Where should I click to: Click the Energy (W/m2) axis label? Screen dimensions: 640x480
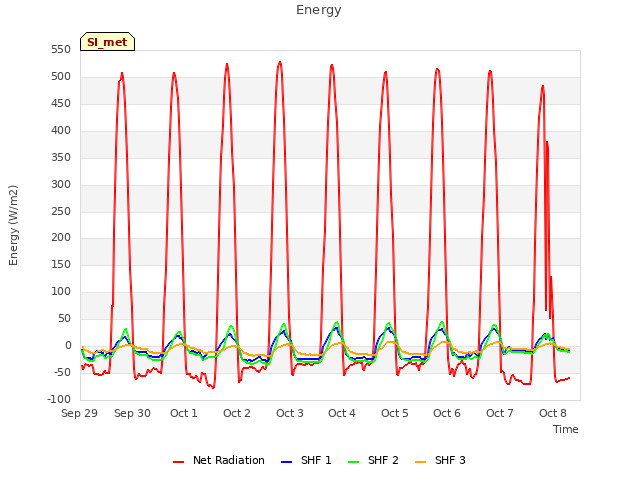(13, 225)
